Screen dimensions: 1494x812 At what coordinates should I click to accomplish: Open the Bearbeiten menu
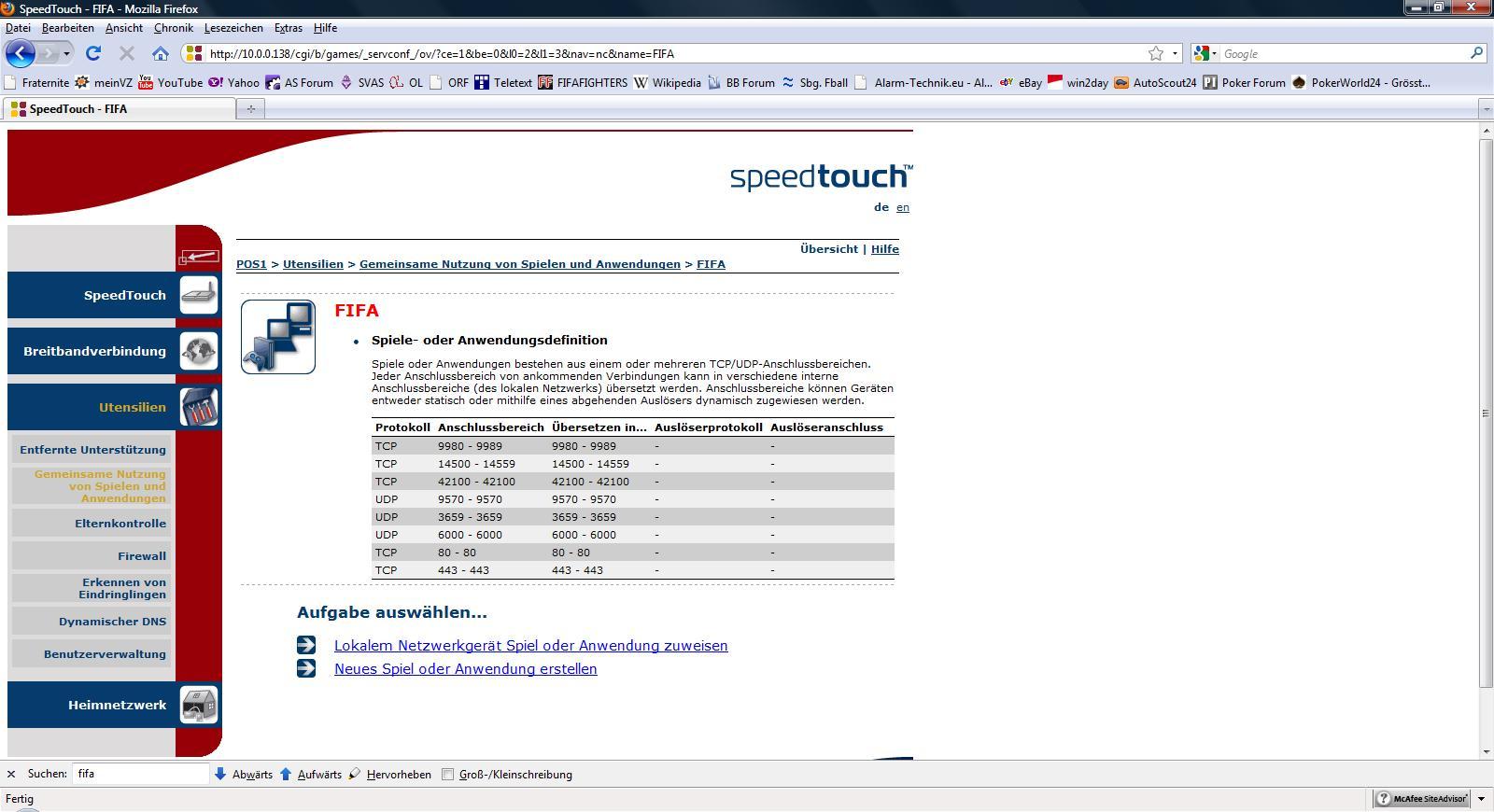67,28
